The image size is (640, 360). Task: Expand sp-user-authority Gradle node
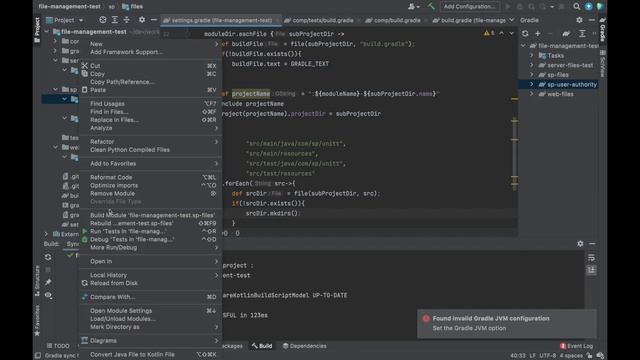[x=531, y=84]
